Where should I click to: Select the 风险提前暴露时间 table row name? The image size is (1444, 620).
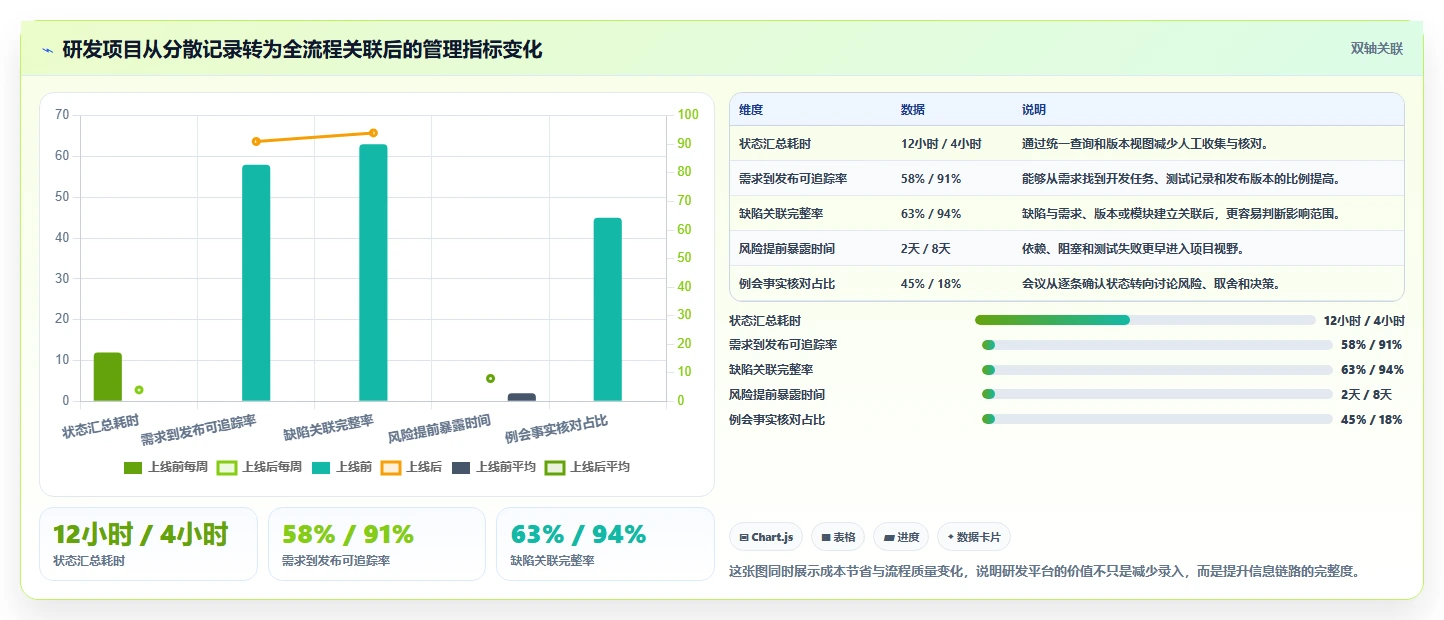[x=787, y=249]
